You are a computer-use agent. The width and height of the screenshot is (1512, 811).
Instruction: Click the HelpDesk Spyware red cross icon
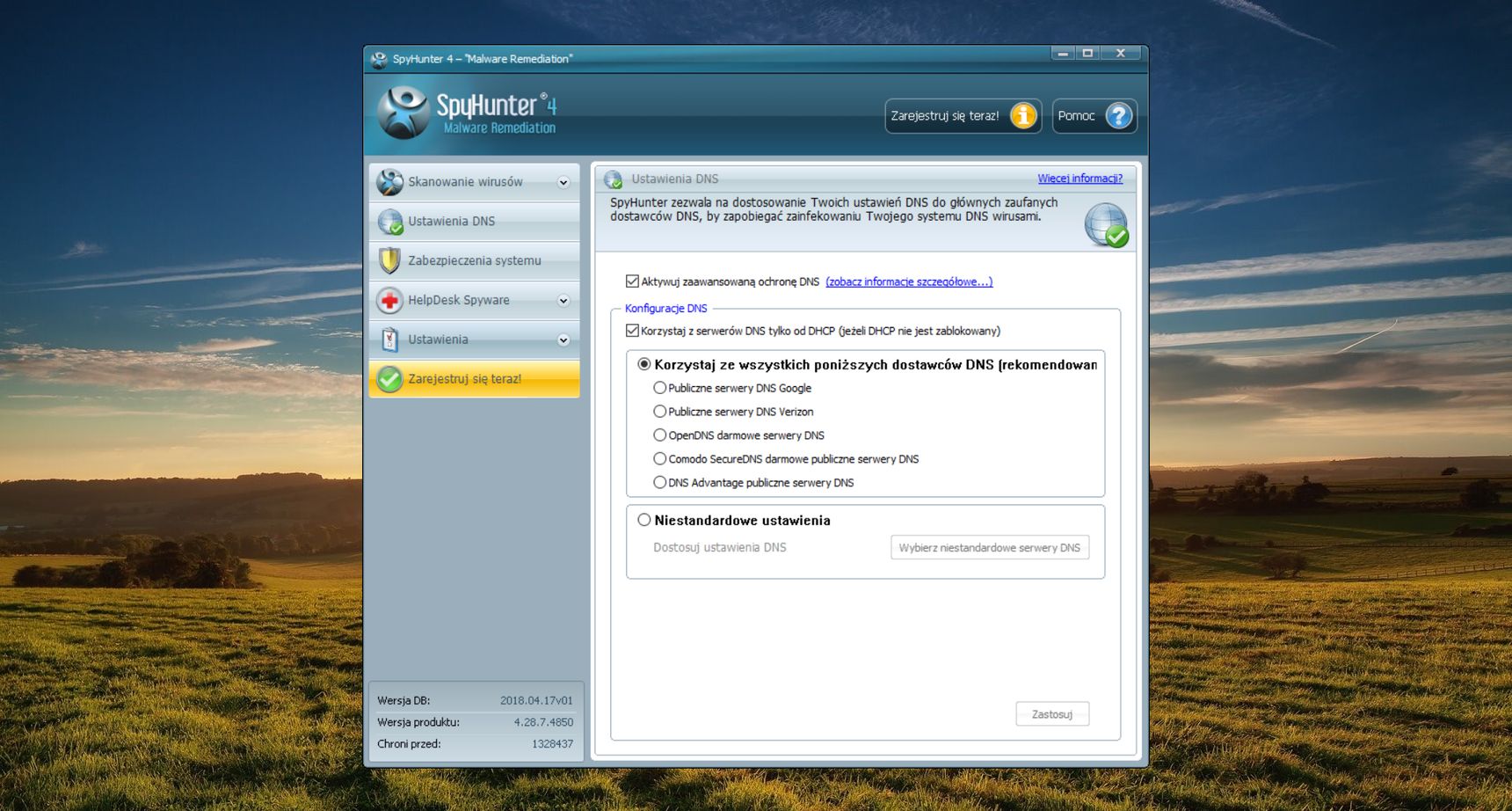[389, 301]
